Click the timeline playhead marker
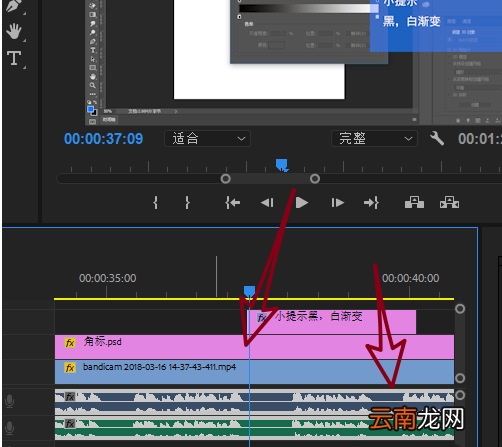The height and width of the screenshot is (447, 502). pyautogui.click(x=249, y=291)
